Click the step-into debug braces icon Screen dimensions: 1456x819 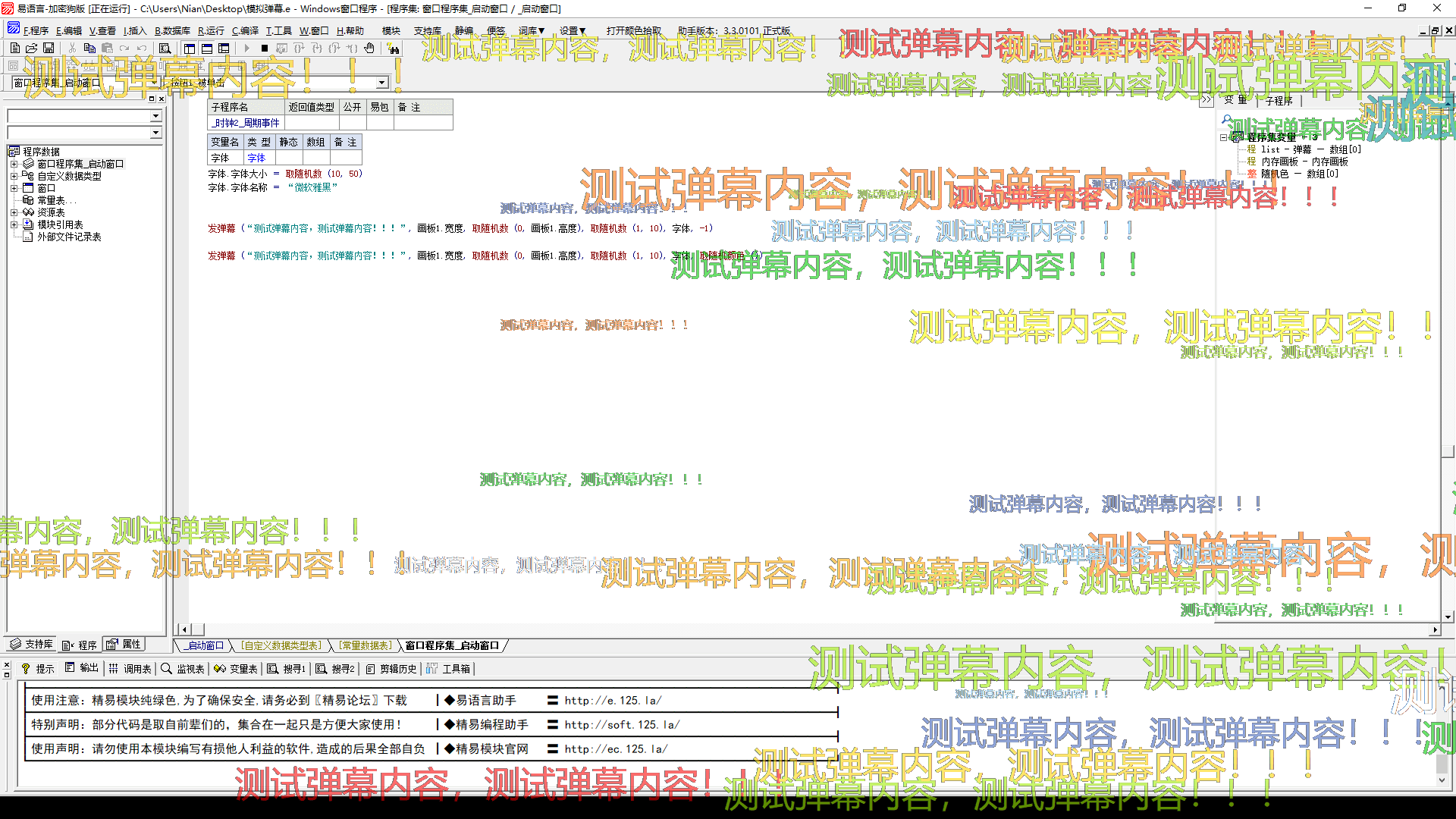317,48
